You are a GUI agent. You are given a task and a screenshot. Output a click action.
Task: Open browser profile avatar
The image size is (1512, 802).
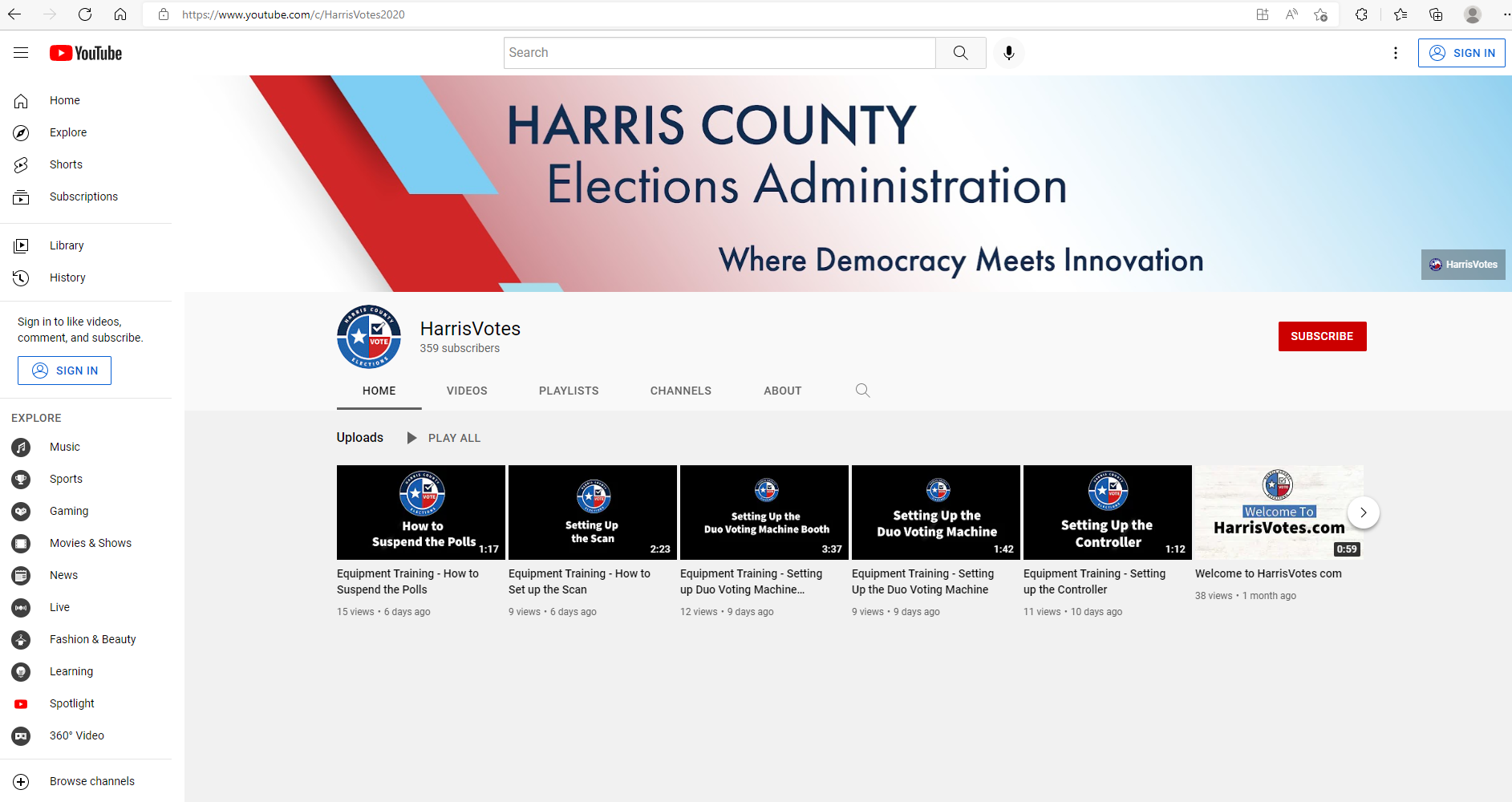pos(1473,14)
